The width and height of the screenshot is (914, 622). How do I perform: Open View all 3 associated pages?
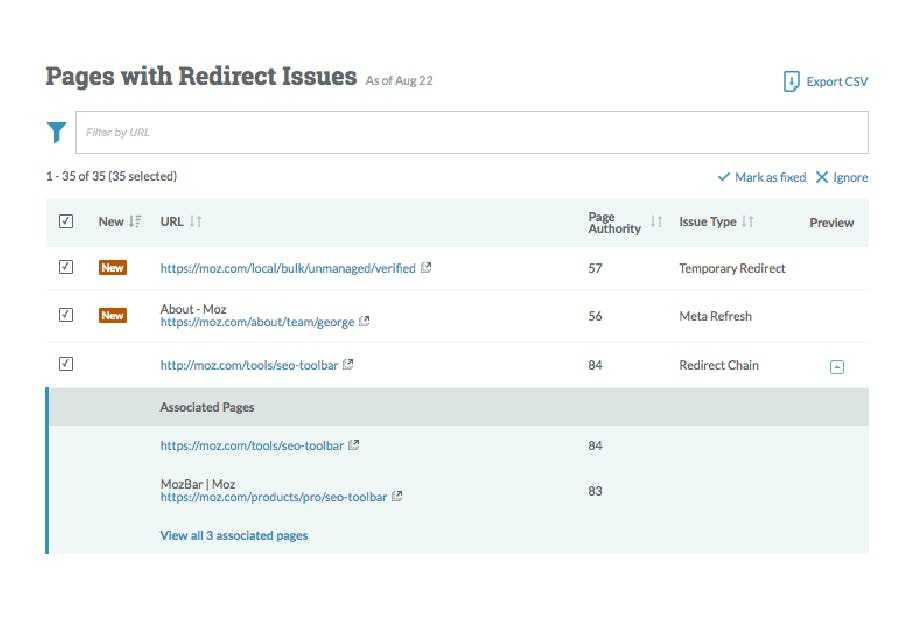coord(234,535)
